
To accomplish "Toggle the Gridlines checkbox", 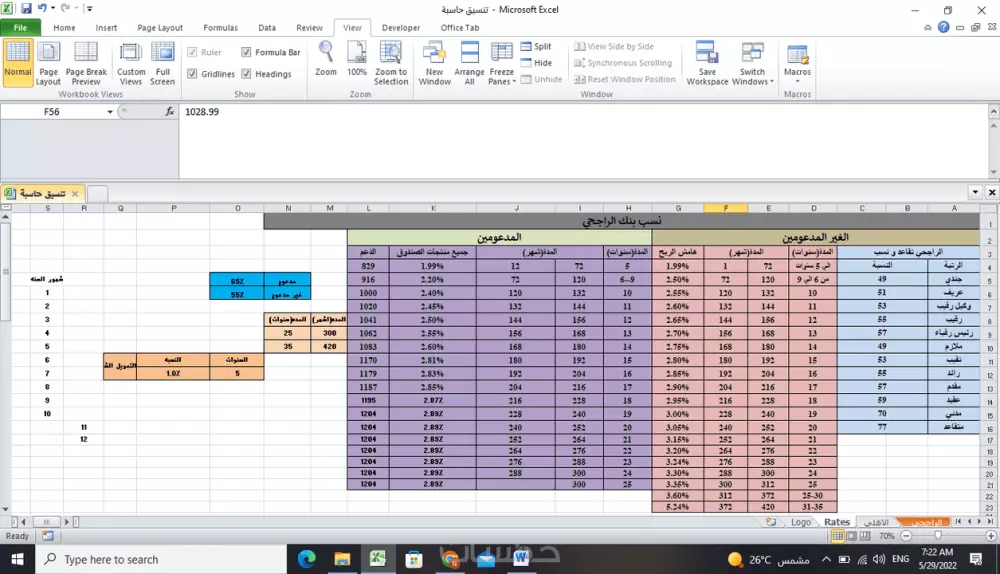I will 192,74.
